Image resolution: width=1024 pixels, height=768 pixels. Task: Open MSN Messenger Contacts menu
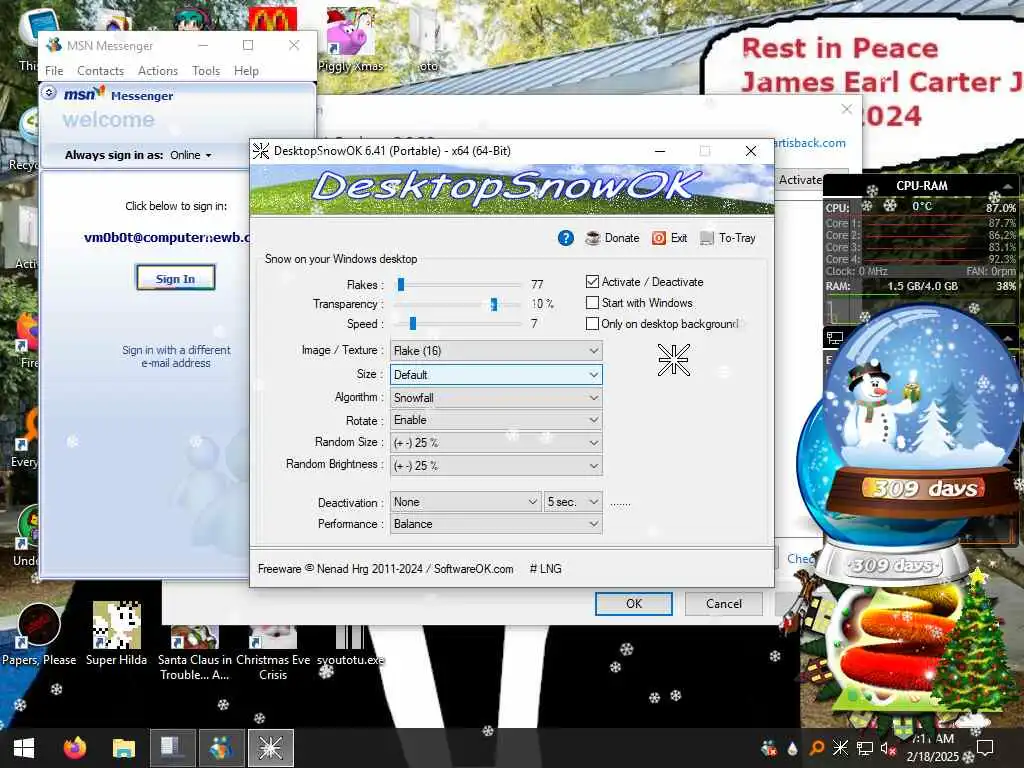[100, 71]
